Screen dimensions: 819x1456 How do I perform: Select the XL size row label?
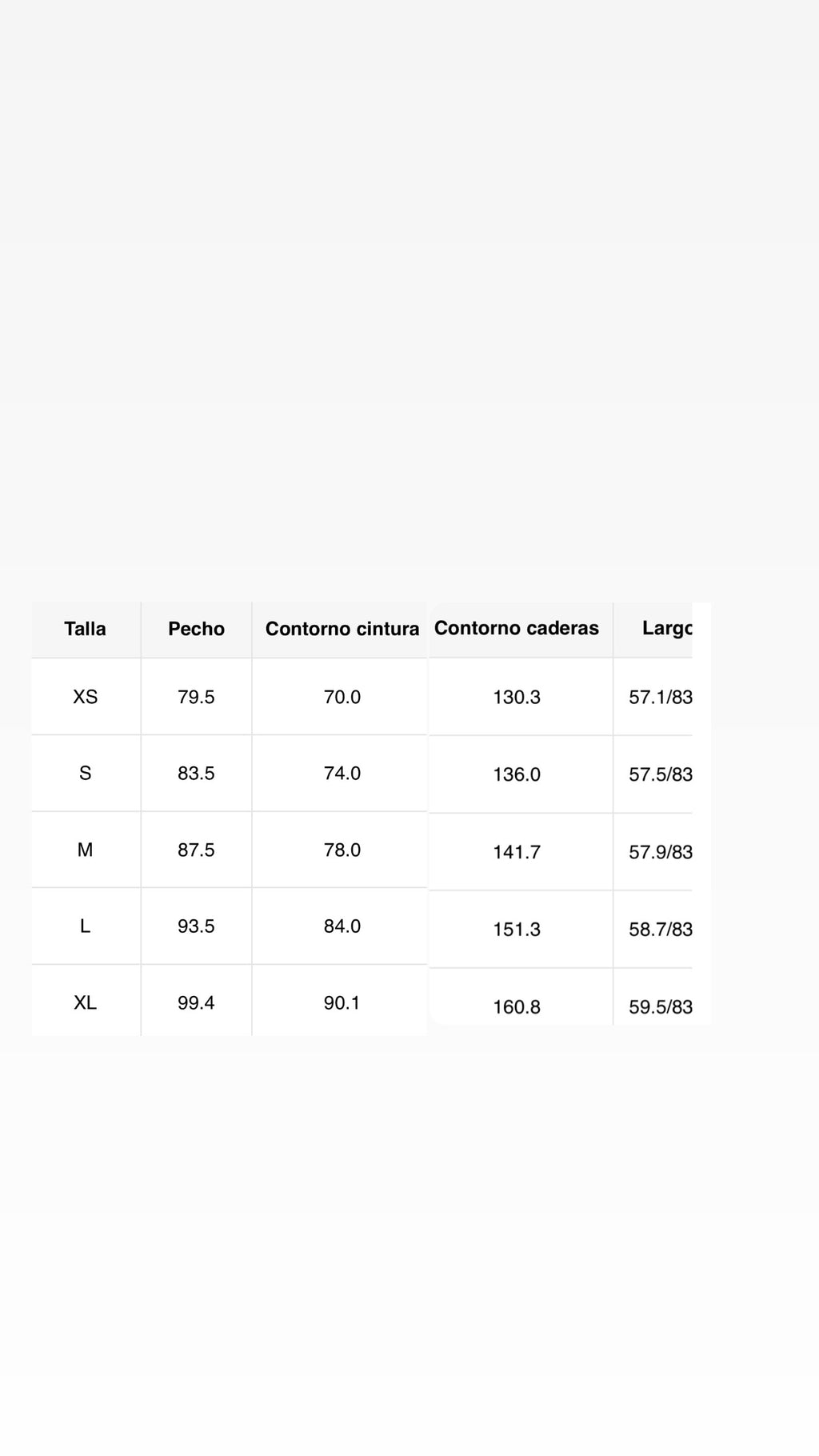pos(85,1002)
